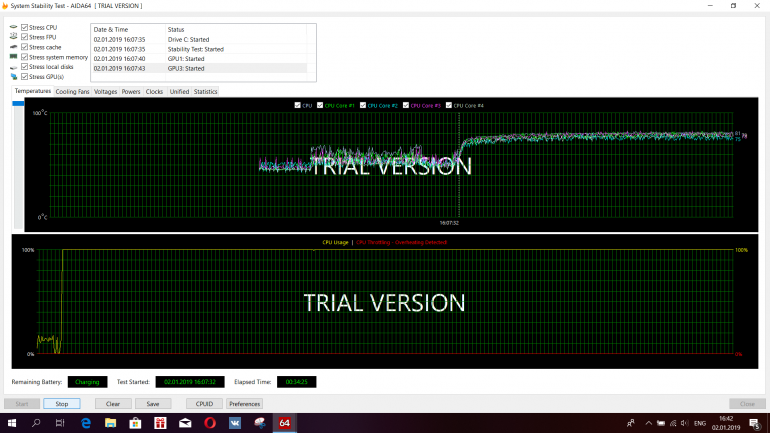This screenshot has width=770, height=433.
Task: Switch to the Cooling Fans tab
Action: tap(72, 91)
